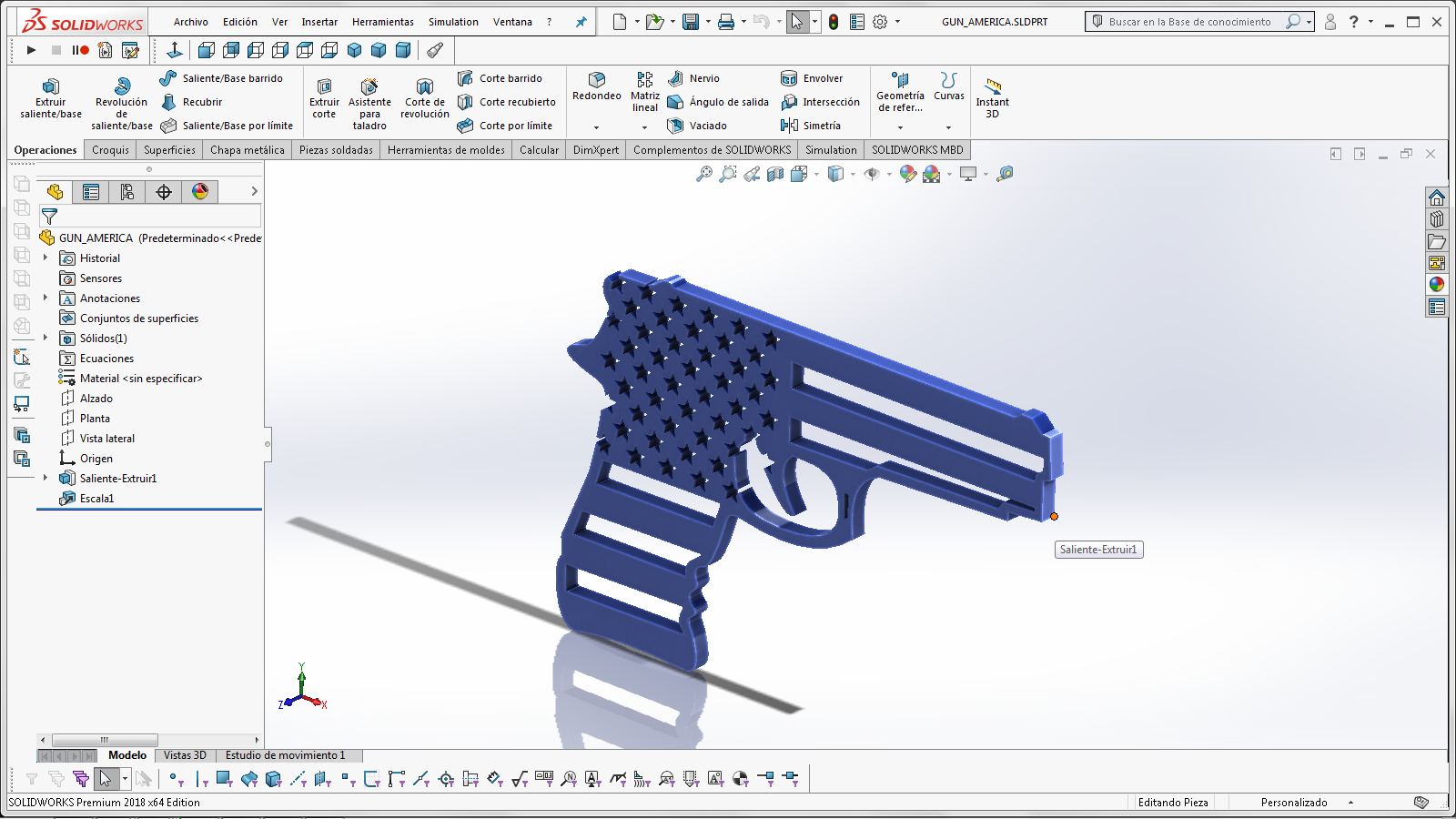This screenshot has height=819, width=1456.
Task: Toggle the Vista de sección view
Action: pos(773,173)
